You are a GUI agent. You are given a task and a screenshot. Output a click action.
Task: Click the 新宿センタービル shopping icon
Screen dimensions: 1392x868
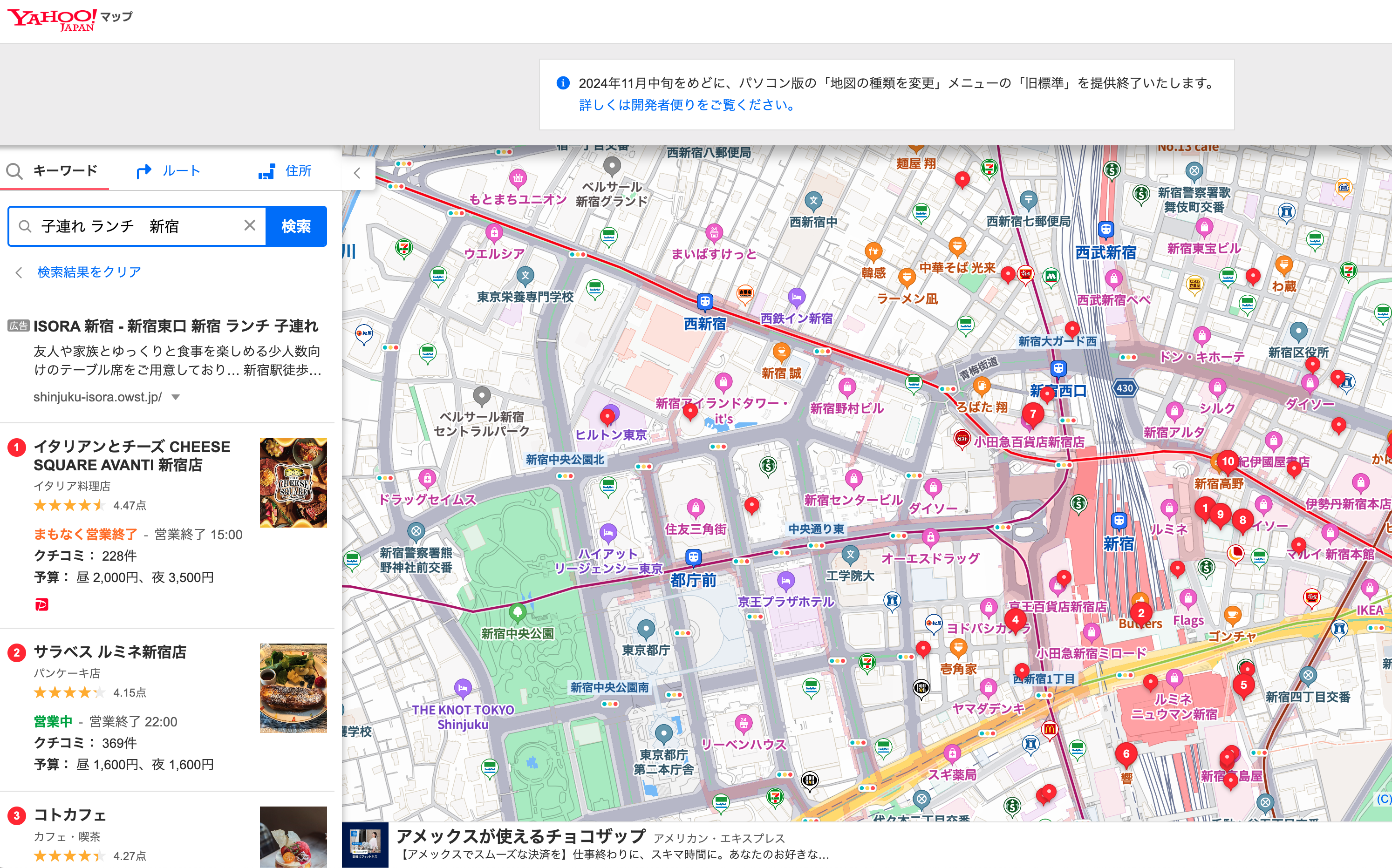[x=854, y=478]
